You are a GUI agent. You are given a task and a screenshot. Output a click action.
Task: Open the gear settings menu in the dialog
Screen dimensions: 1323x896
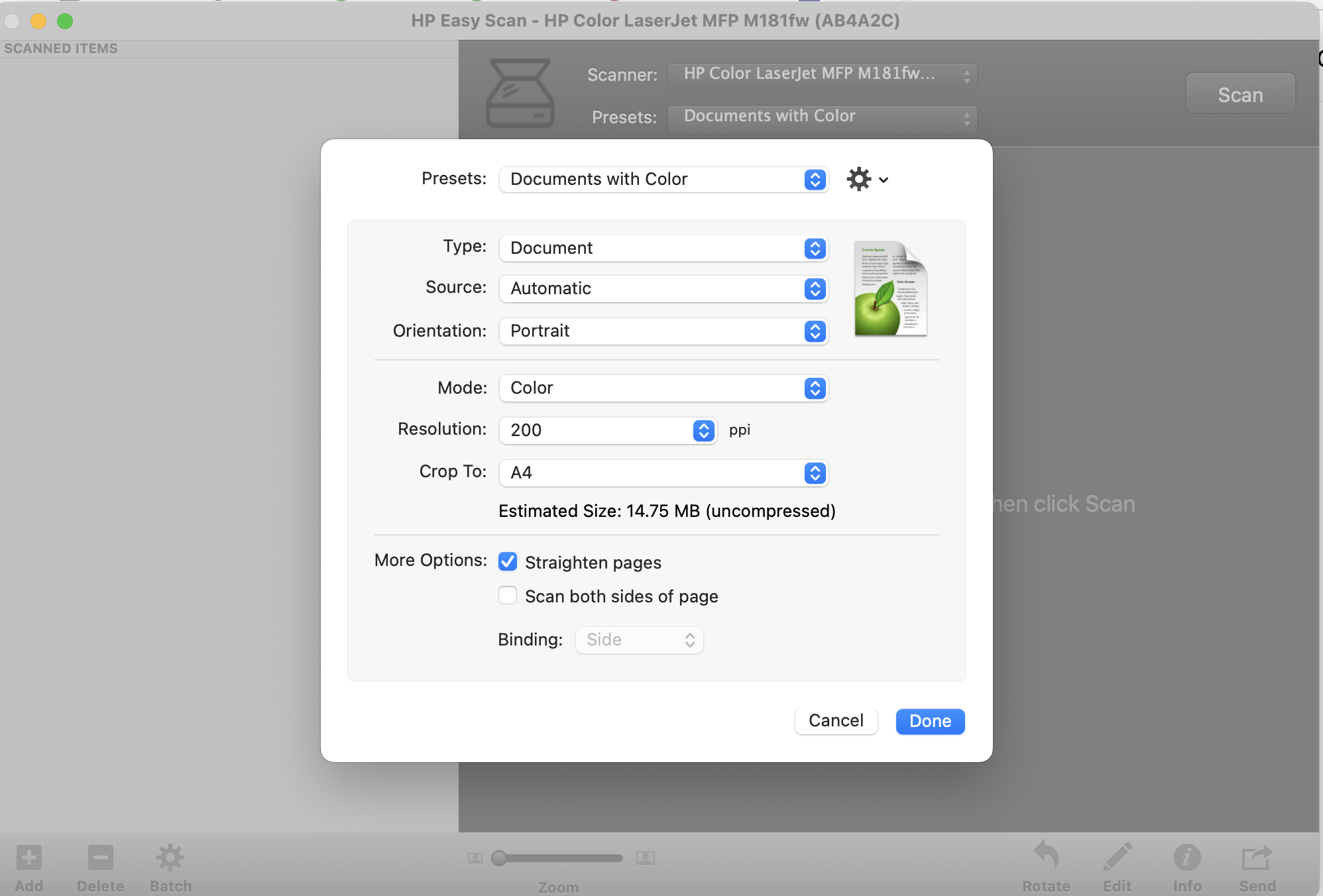(859, 179)
